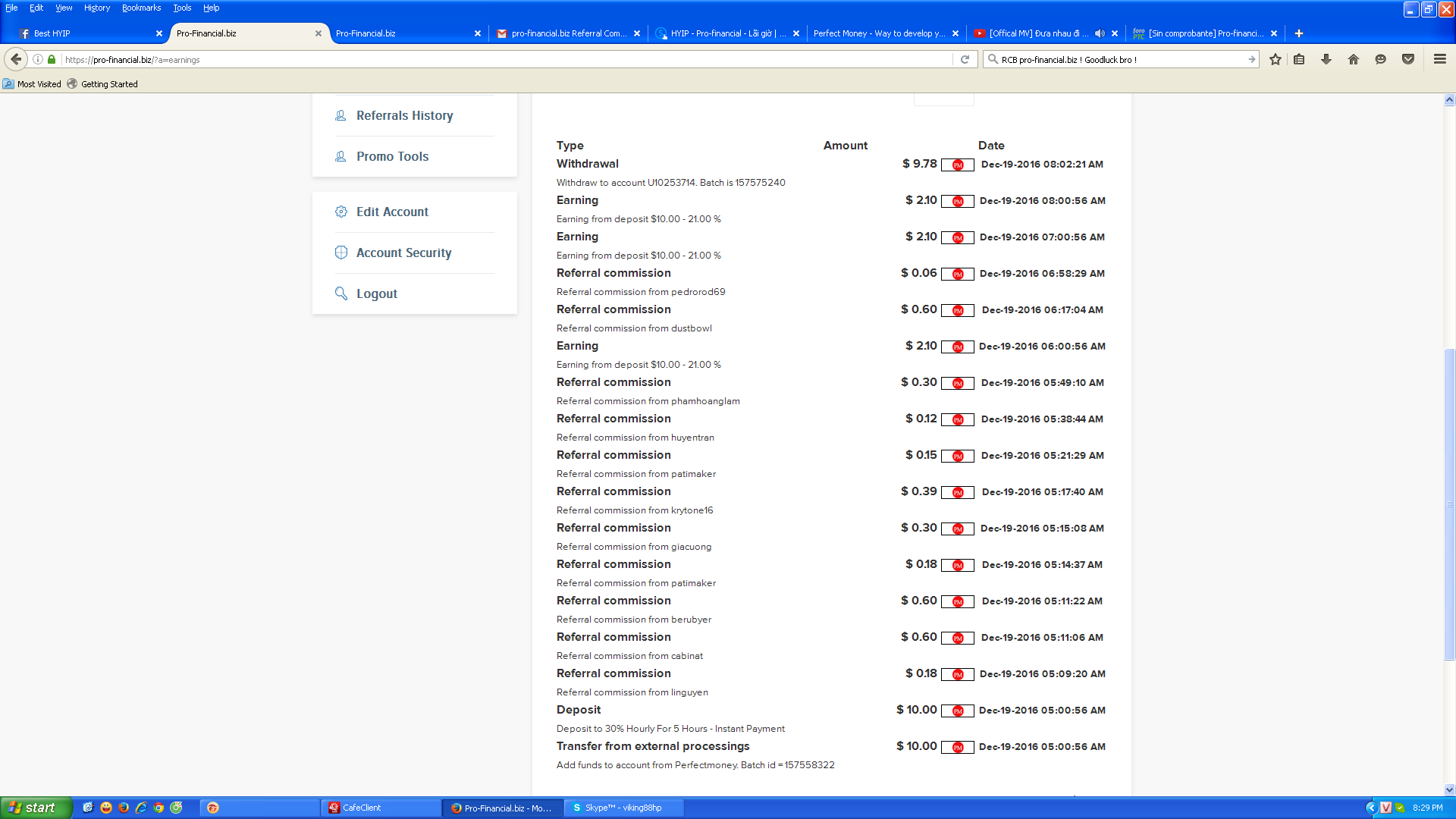Click the Firefox home icon

tap(1354, 59)
